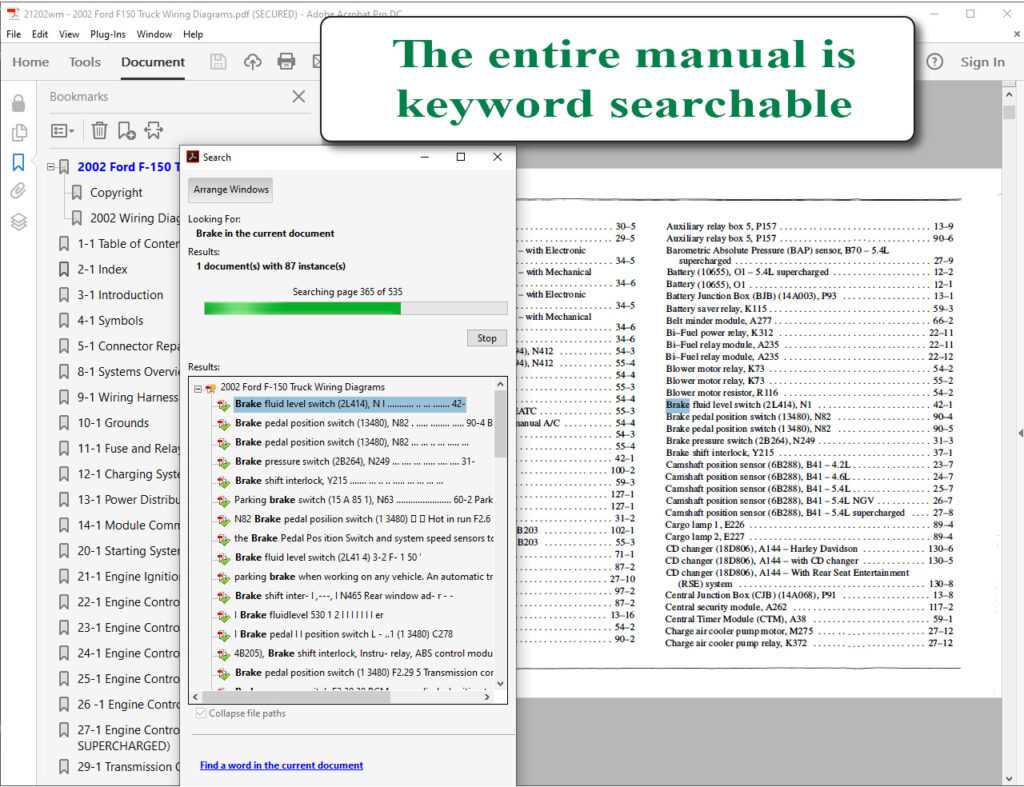Select Brake shift interlock, Y215 search result

click(x=339, y=481)
